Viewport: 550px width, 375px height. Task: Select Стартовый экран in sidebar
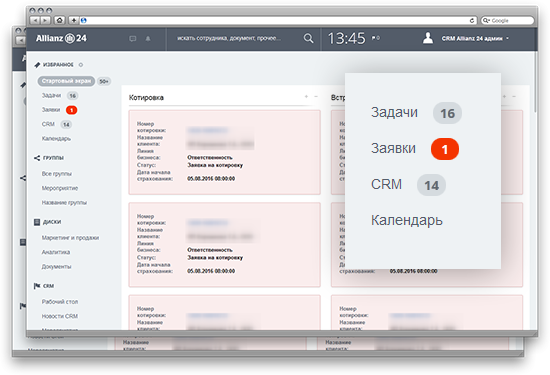click(66, 81)
